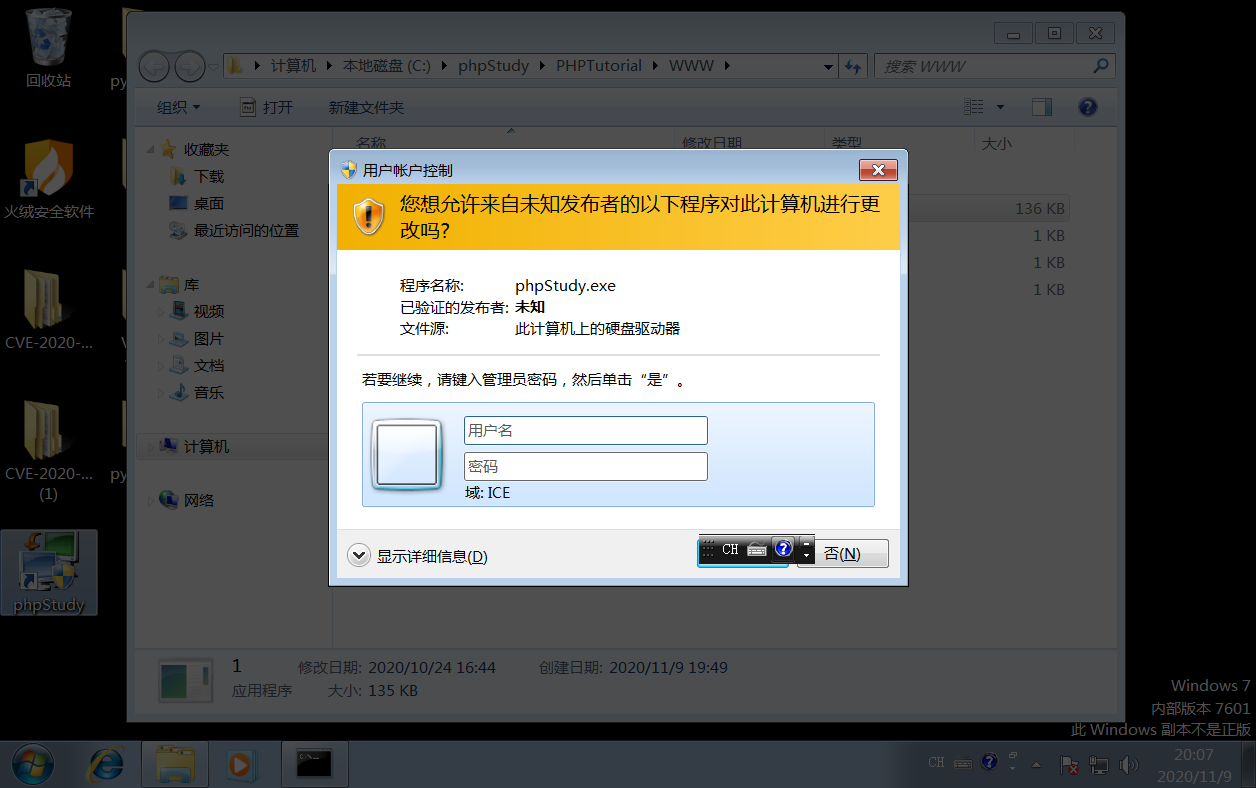Viewport: 1256px width, 788px height.
Task: Expand the 视频 library arrow
Action: pyautogui.click(x=161, y=312)
